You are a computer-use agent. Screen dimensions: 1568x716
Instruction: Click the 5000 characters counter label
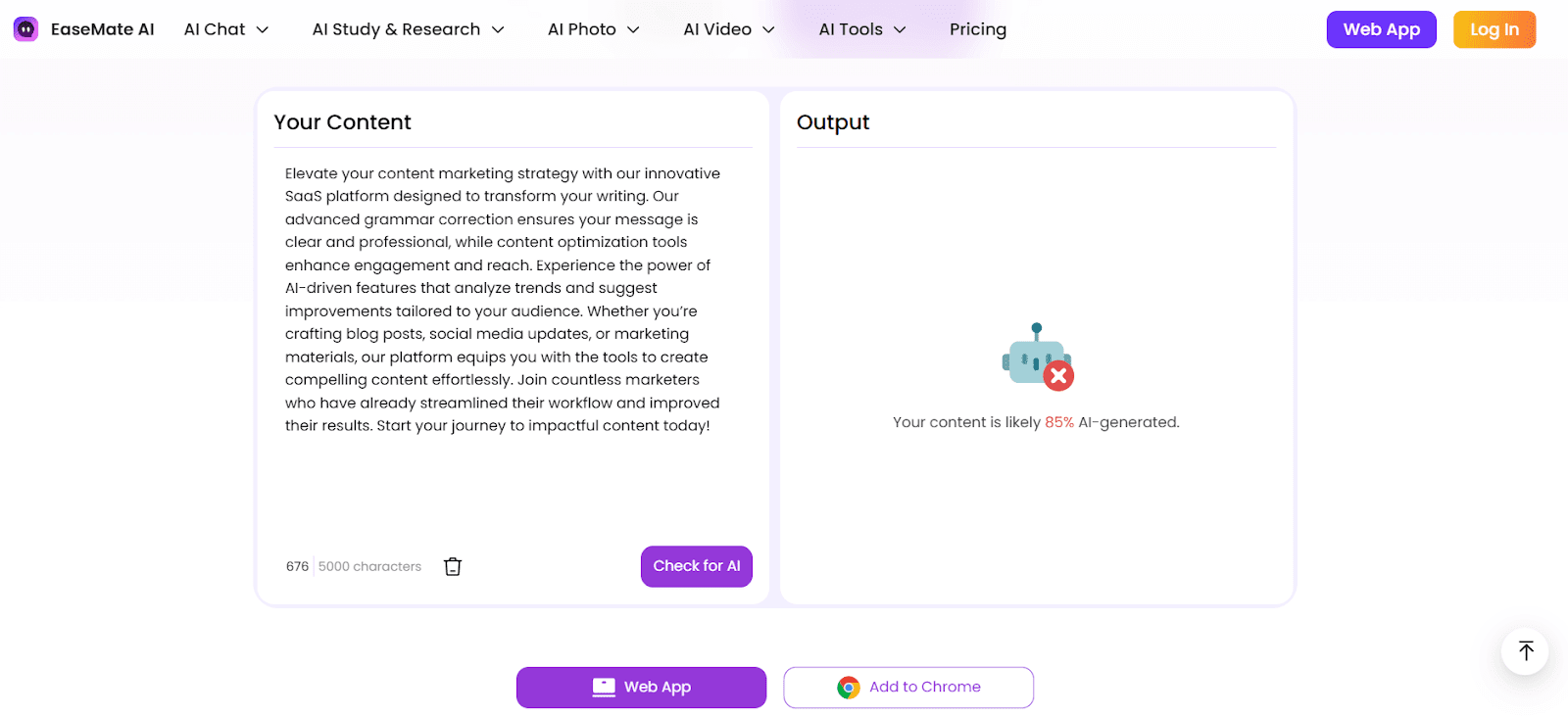coord(367,566)
